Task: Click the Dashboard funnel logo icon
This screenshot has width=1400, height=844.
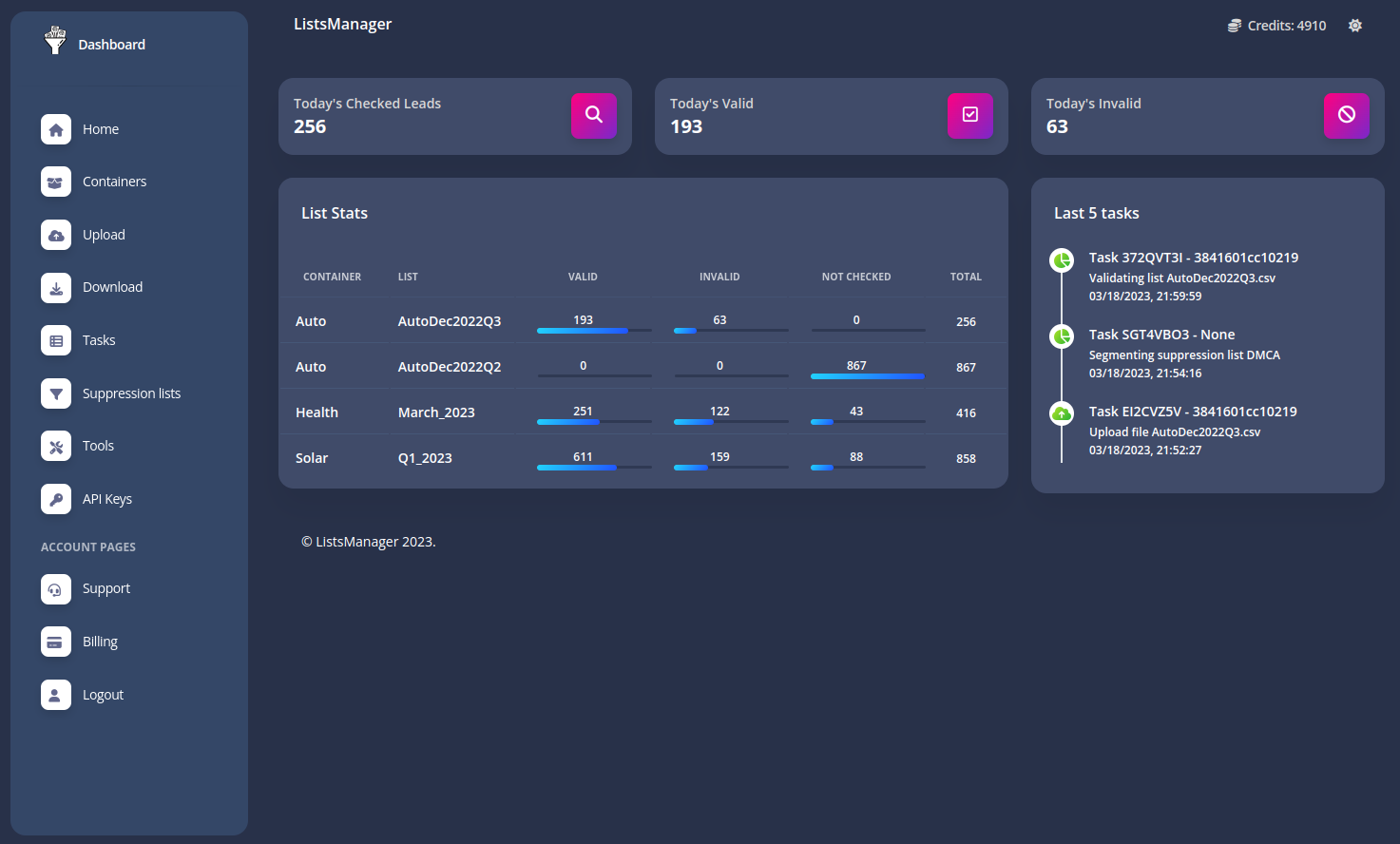Action: click(55, 41)
